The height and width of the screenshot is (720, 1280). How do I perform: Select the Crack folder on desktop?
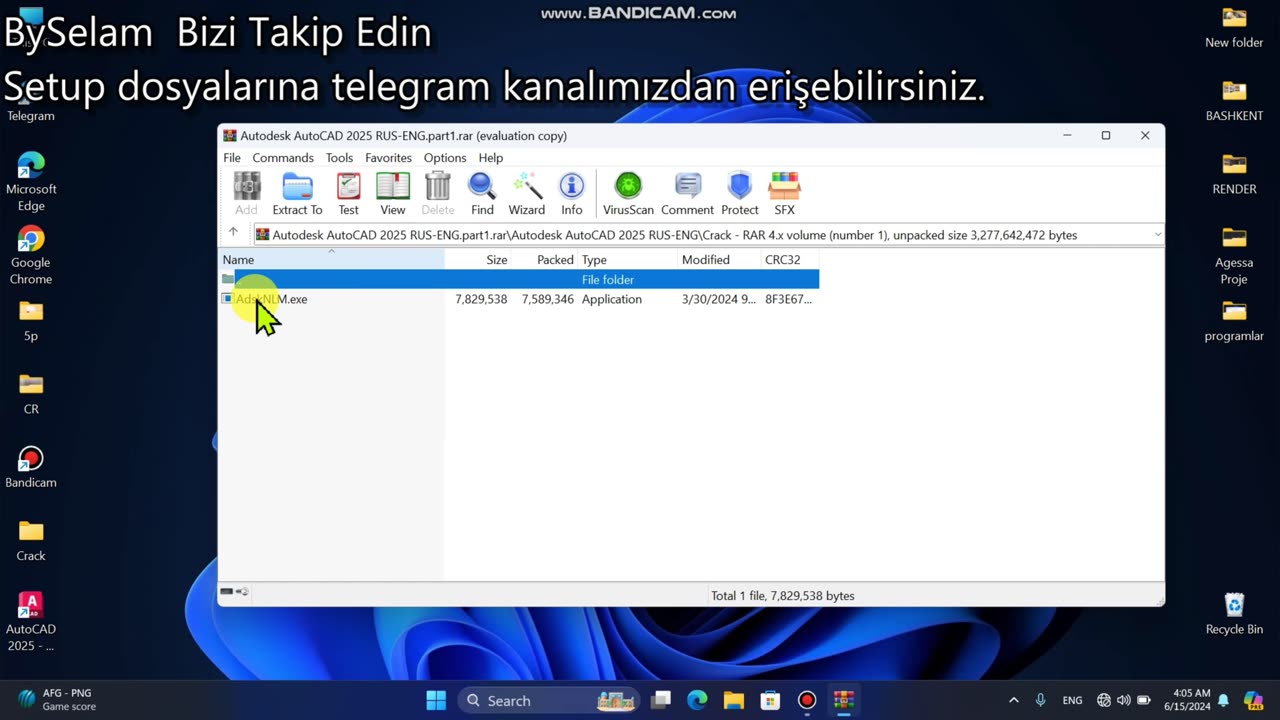click(x=31, y=540)
